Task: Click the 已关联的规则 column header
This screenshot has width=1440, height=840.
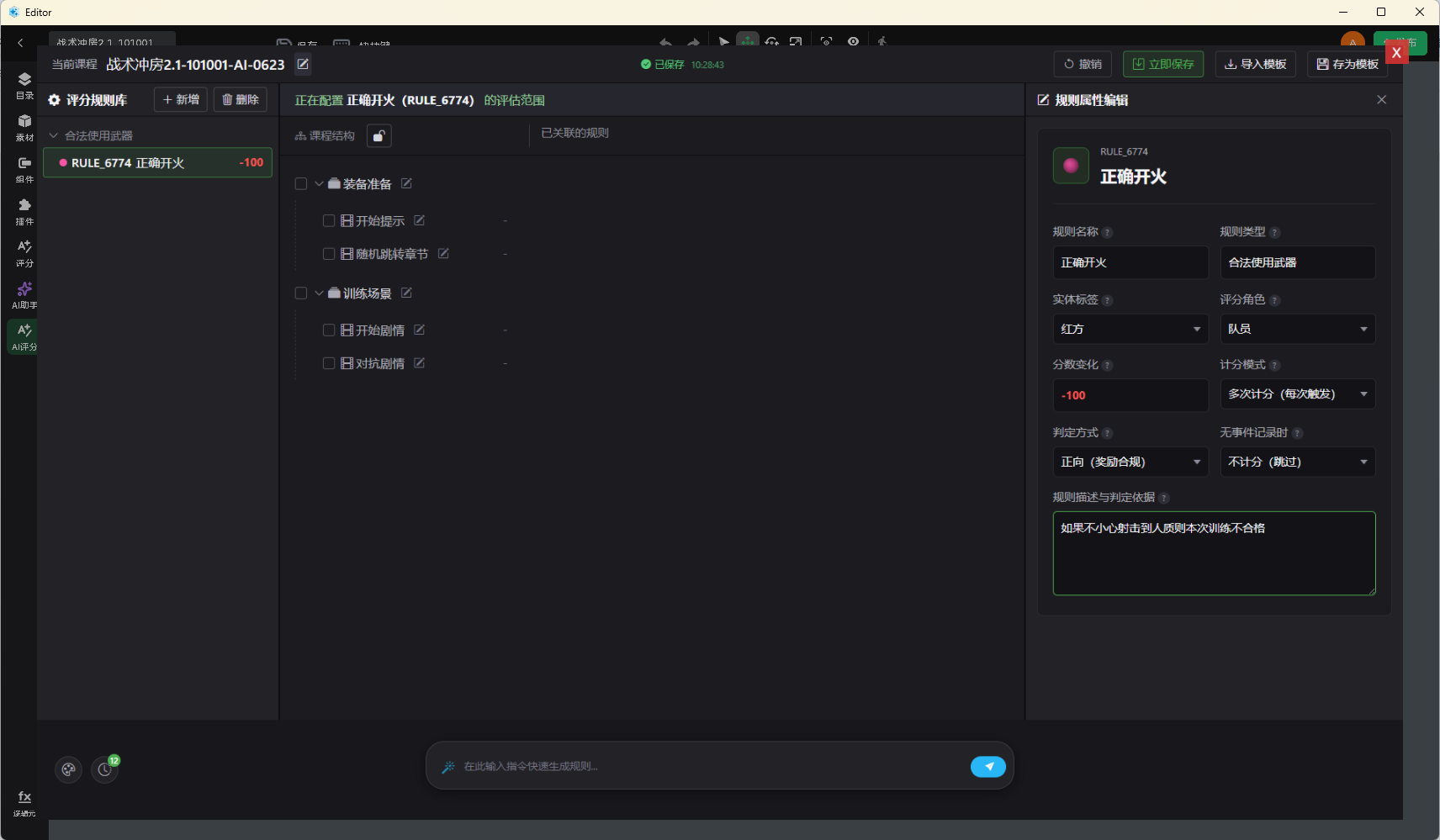Action: [574, 133]
